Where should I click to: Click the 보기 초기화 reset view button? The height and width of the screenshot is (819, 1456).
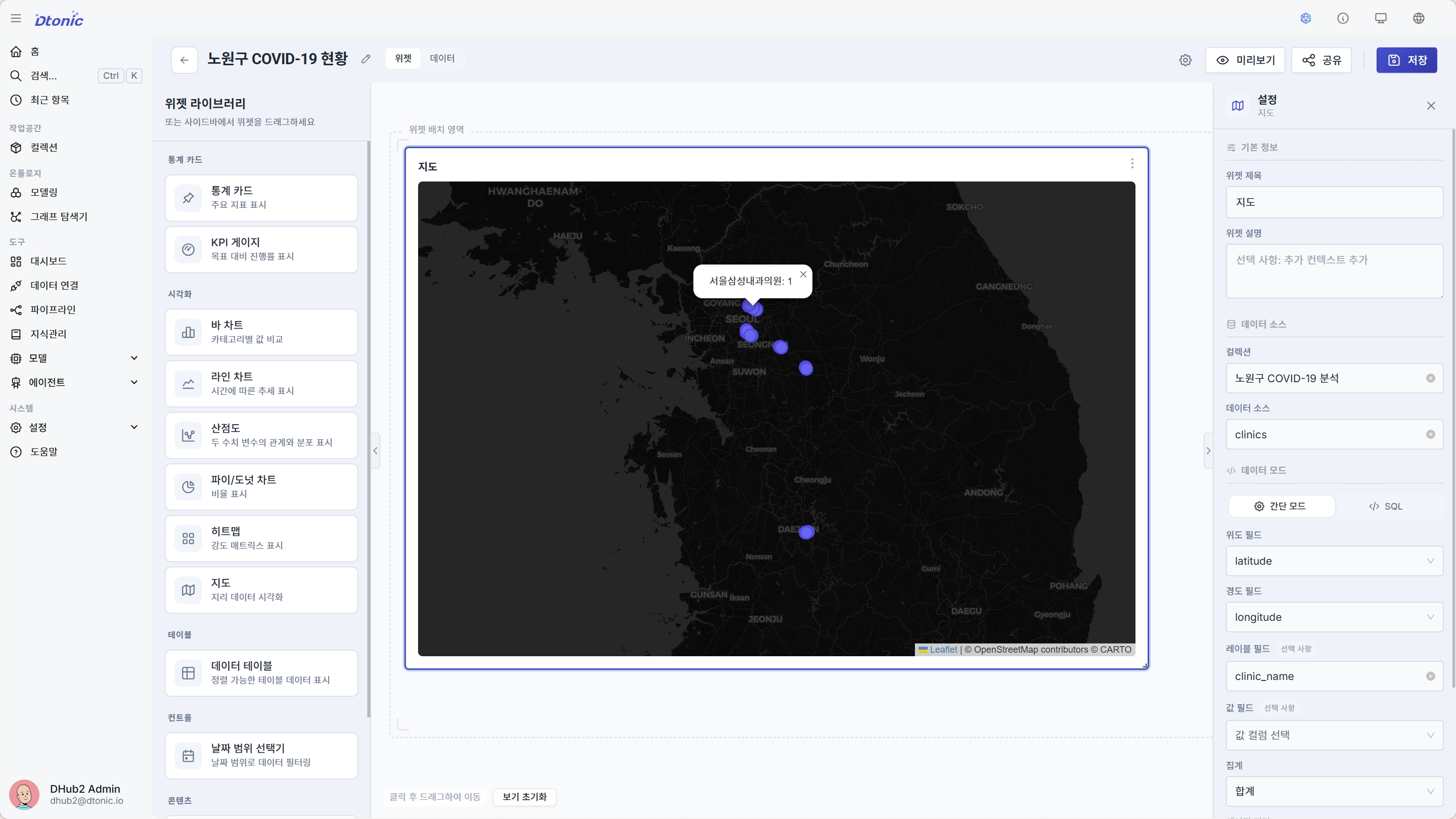[525, 796]
